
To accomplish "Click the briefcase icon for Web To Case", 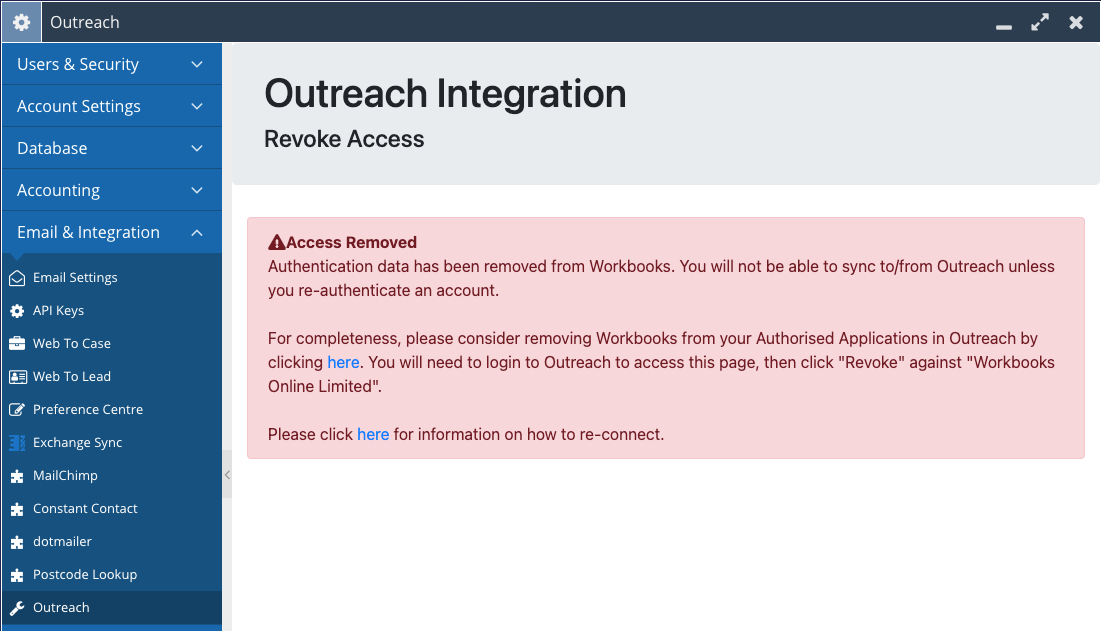I will (17, 344).
